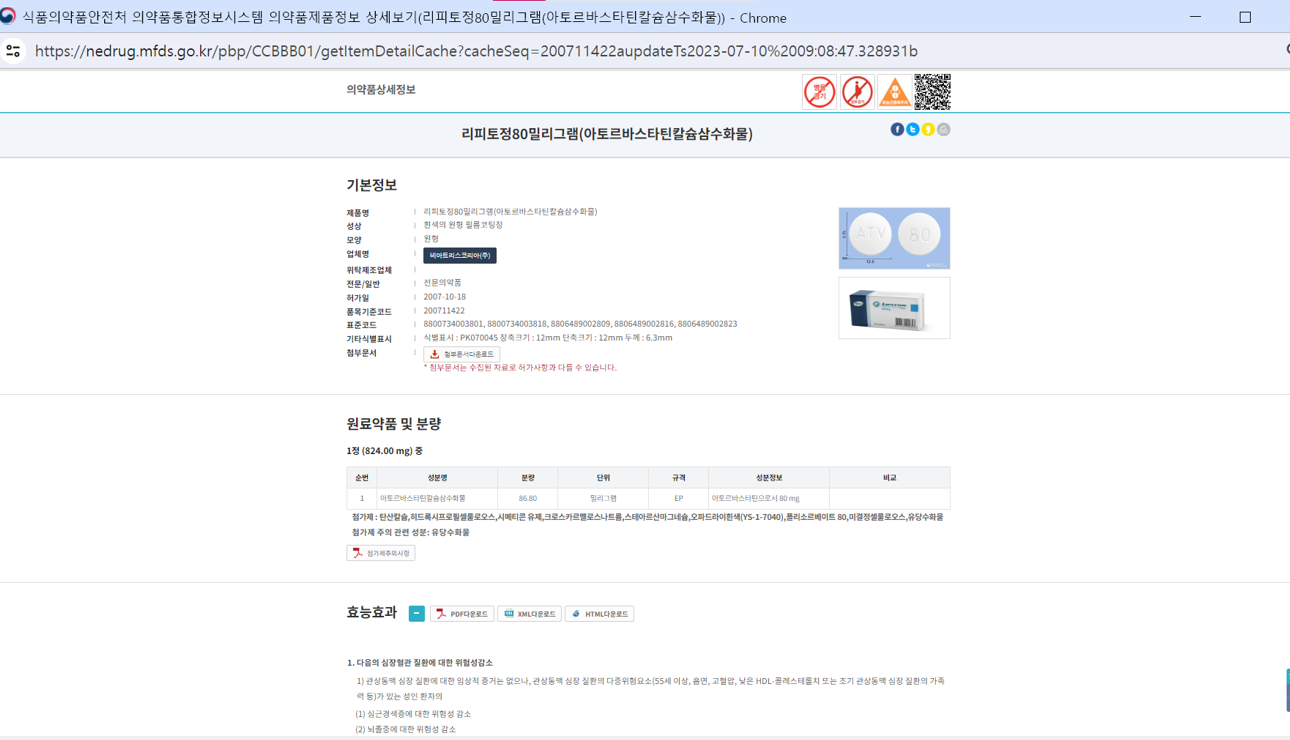Click the (1) 심근경색증에 대한 위험성 감소 line
1290x740 pixels.
[x=413, y=714]
